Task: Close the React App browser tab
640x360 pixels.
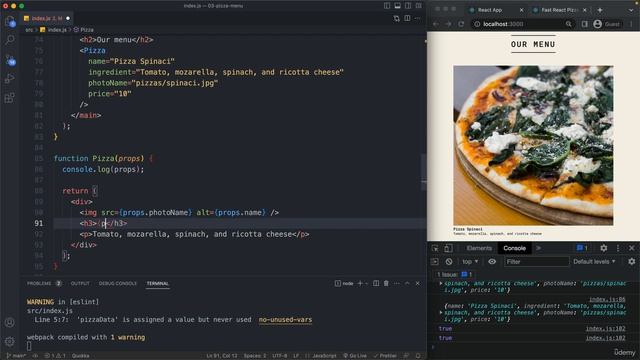Action: (x=521, y=10)
